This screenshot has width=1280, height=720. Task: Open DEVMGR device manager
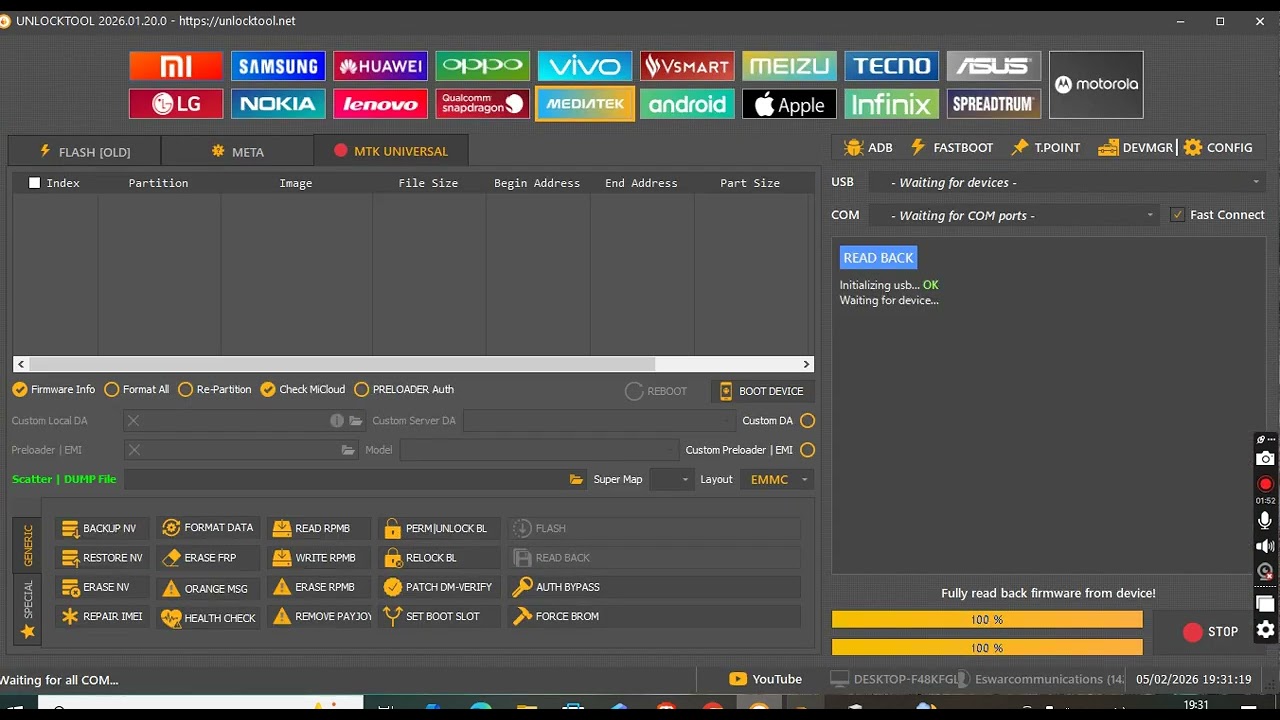coord(1135,148)
